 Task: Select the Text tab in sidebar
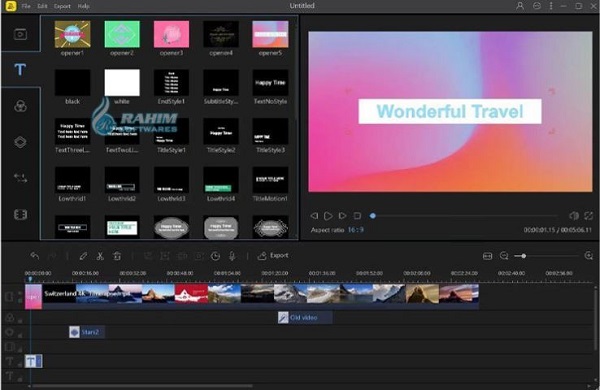click(20, 70)
